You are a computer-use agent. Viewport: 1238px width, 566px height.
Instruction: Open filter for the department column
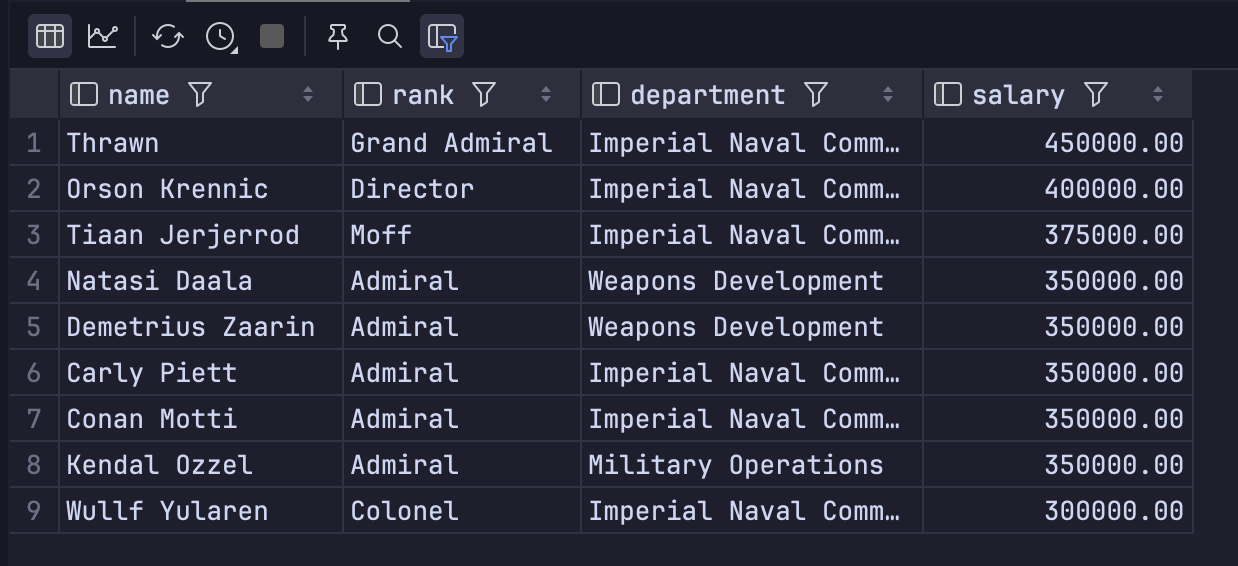pyautogui.click(x=816, y=94)
